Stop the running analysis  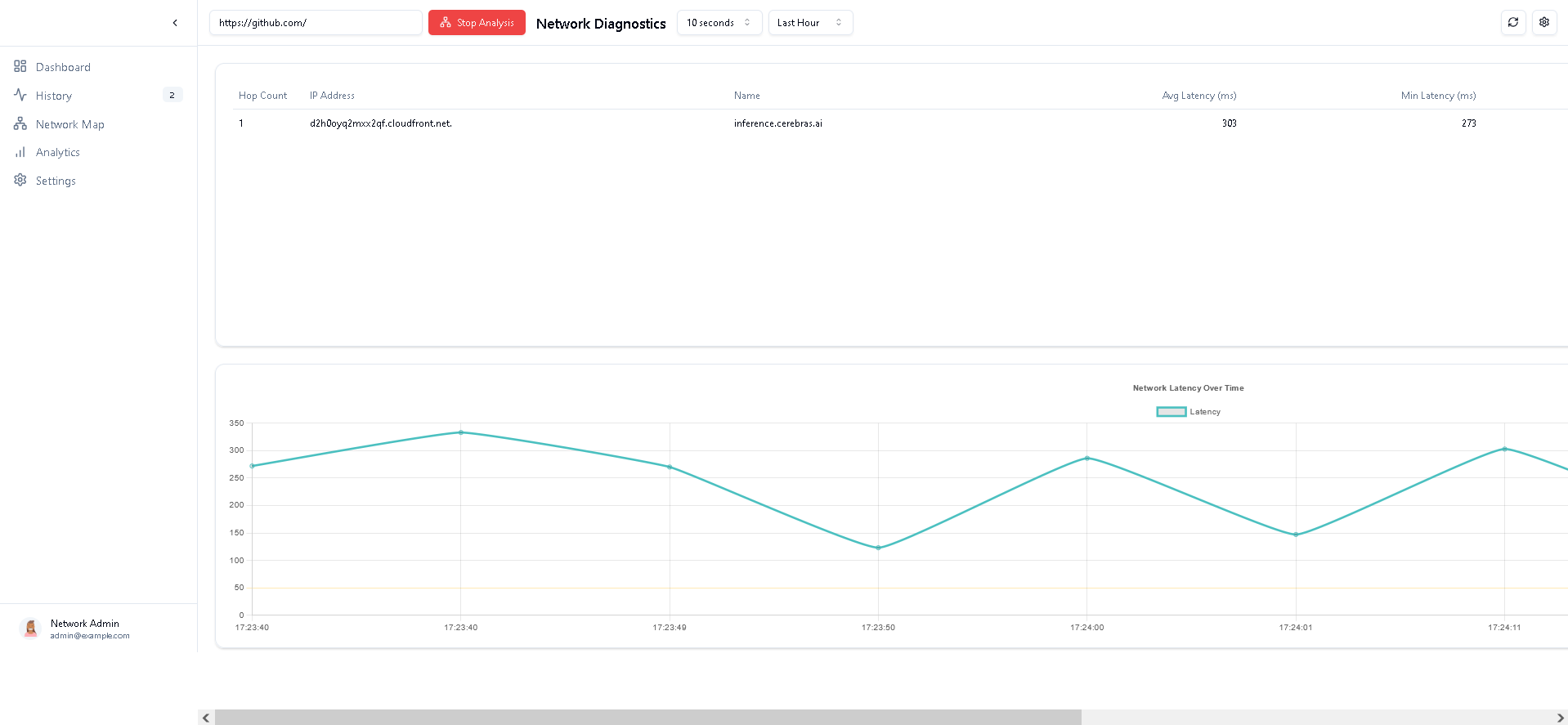[x=477, y=23]
